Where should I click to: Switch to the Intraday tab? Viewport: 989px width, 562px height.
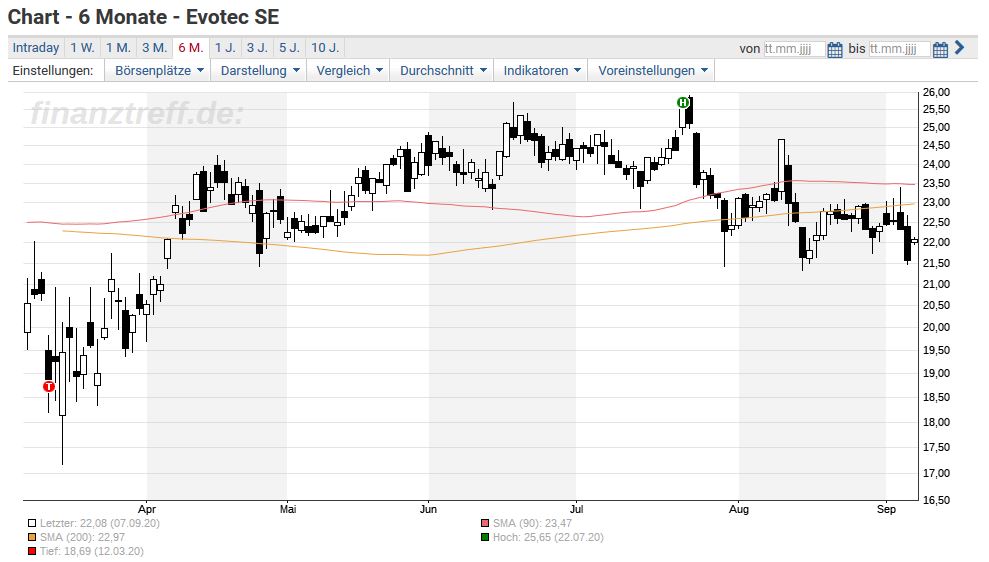[36, 48]
